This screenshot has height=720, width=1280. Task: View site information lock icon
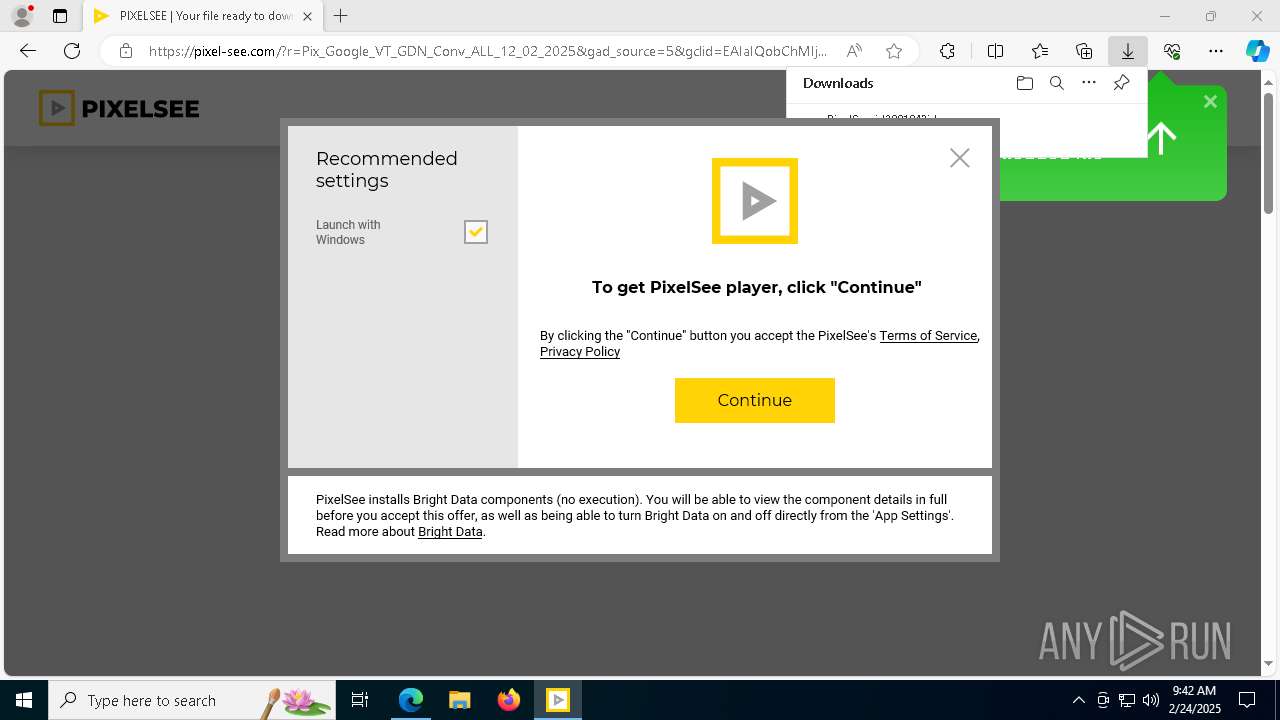[x=126, y=51]
